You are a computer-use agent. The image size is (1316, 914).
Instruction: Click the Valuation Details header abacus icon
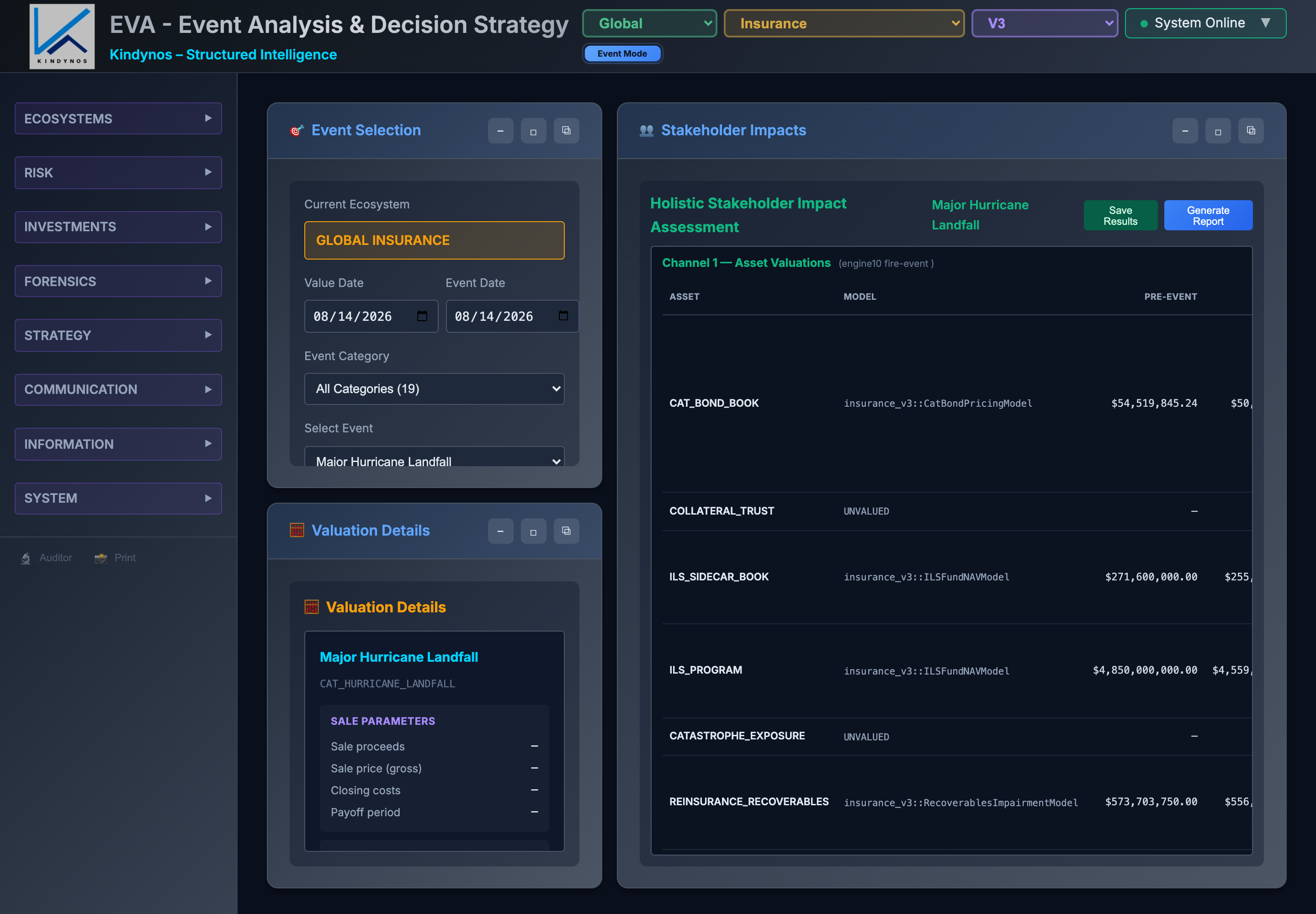(x=297, y=530)
